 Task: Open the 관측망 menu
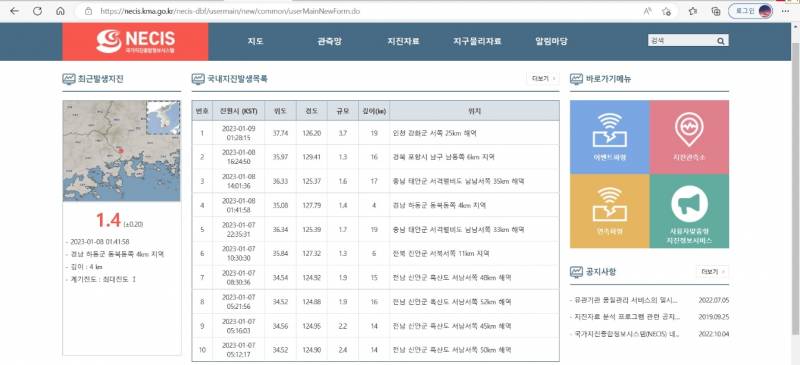point(329,41)
